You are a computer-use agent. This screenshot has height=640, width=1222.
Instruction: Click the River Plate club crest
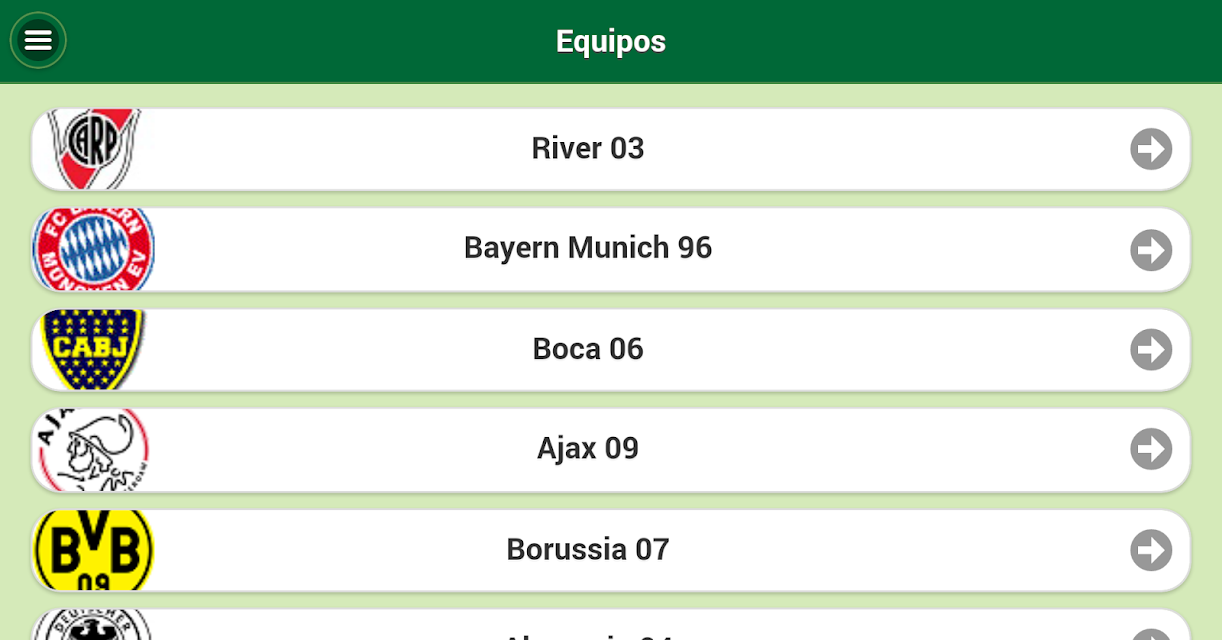(94, 149)
